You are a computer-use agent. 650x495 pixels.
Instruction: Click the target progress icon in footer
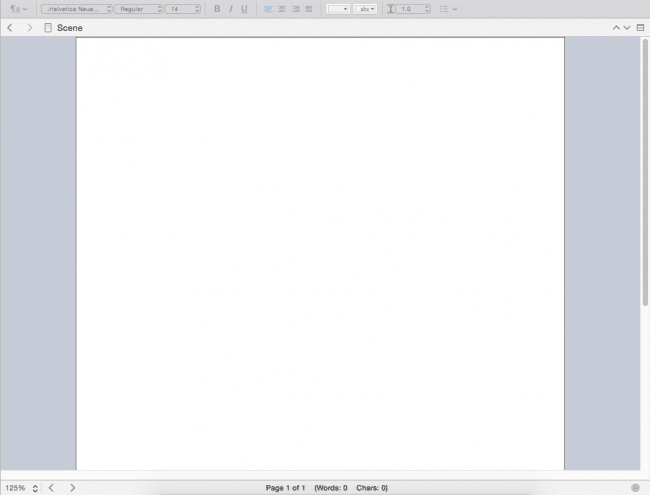pos(635,488)
